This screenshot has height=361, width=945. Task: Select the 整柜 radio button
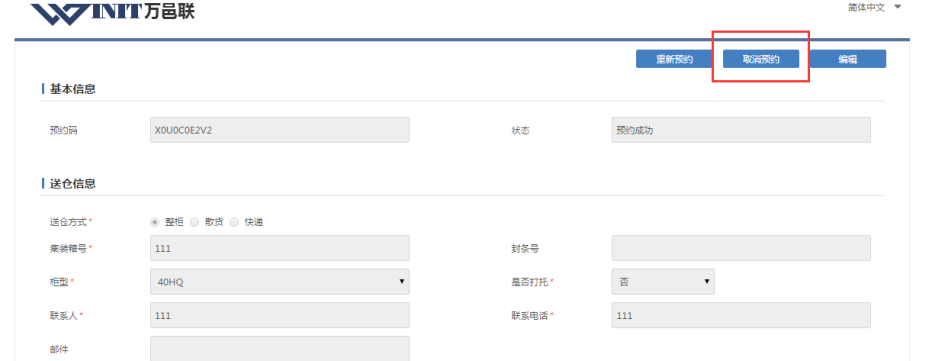(155, 222)
